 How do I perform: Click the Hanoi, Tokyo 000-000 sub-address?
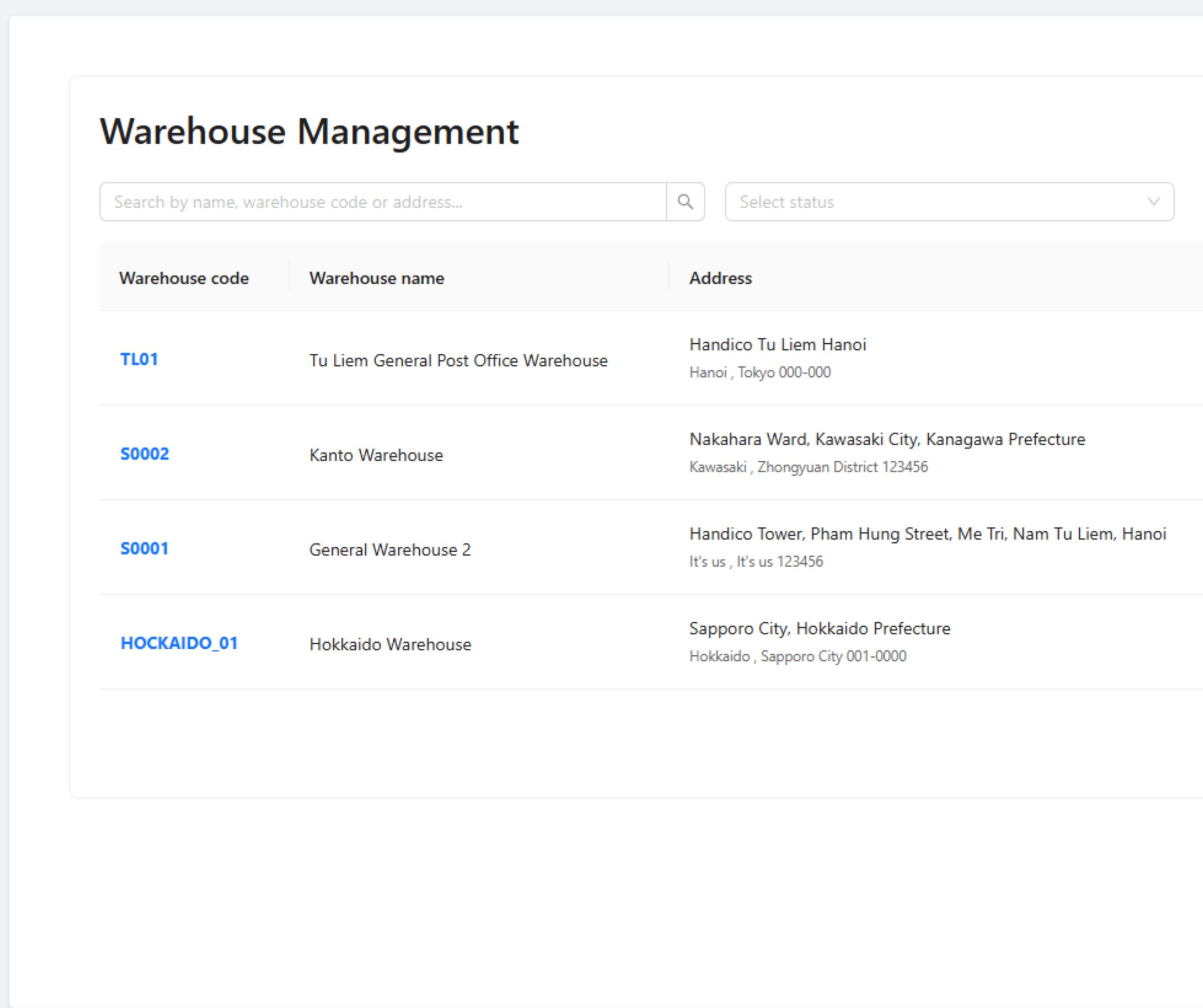pyautogui.click(x=759, y=372)
